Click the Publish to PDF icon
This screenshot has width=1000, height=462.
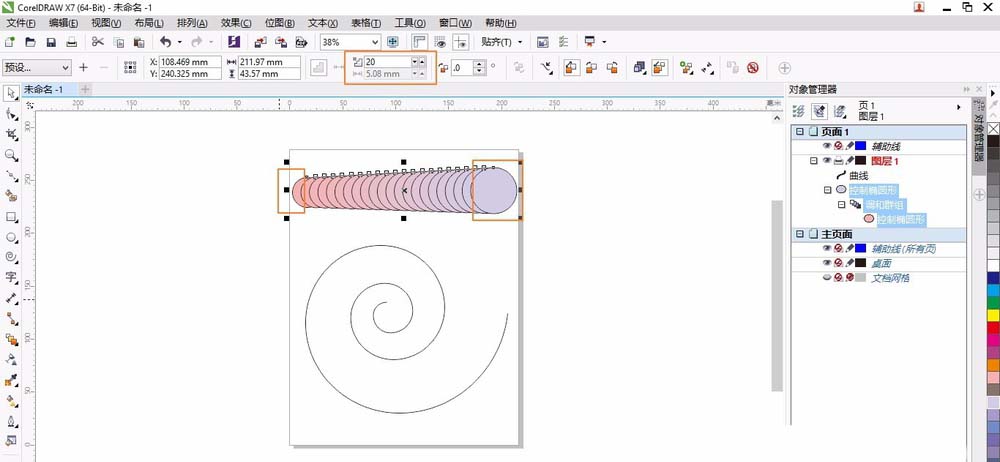(x=301, y=42)
